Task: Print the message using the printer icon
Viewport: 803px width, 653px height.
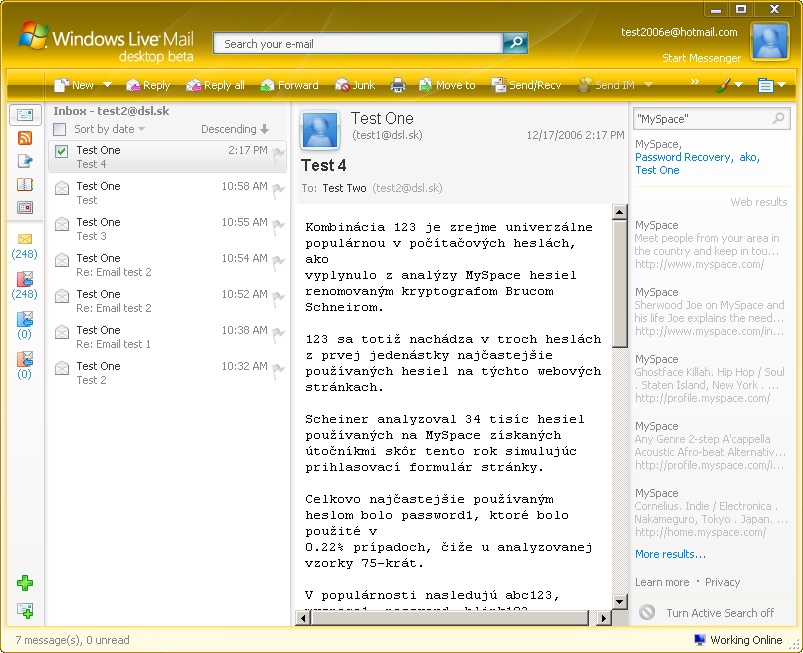Action: [397, 85]
